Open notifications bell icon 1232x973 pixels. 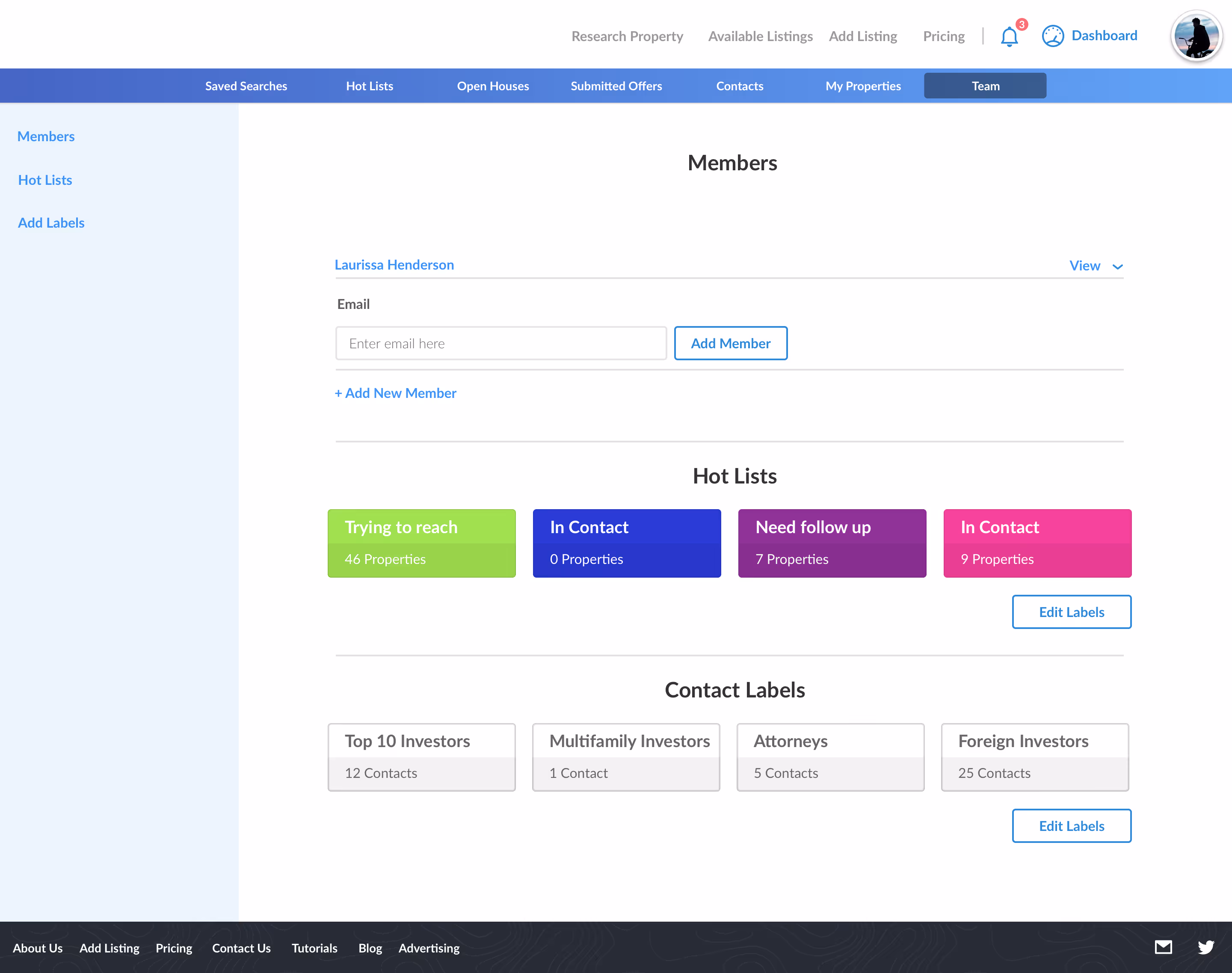(x=1009, y=36)
